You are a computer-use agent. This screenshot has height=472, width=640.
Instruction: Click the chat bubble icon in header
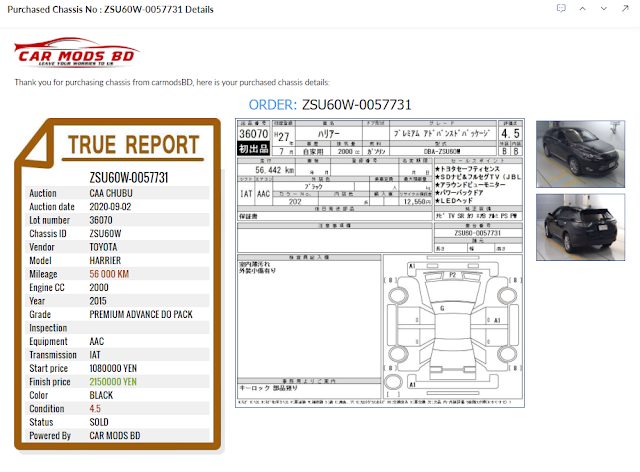pyautogui.click(x=561, y=8)
